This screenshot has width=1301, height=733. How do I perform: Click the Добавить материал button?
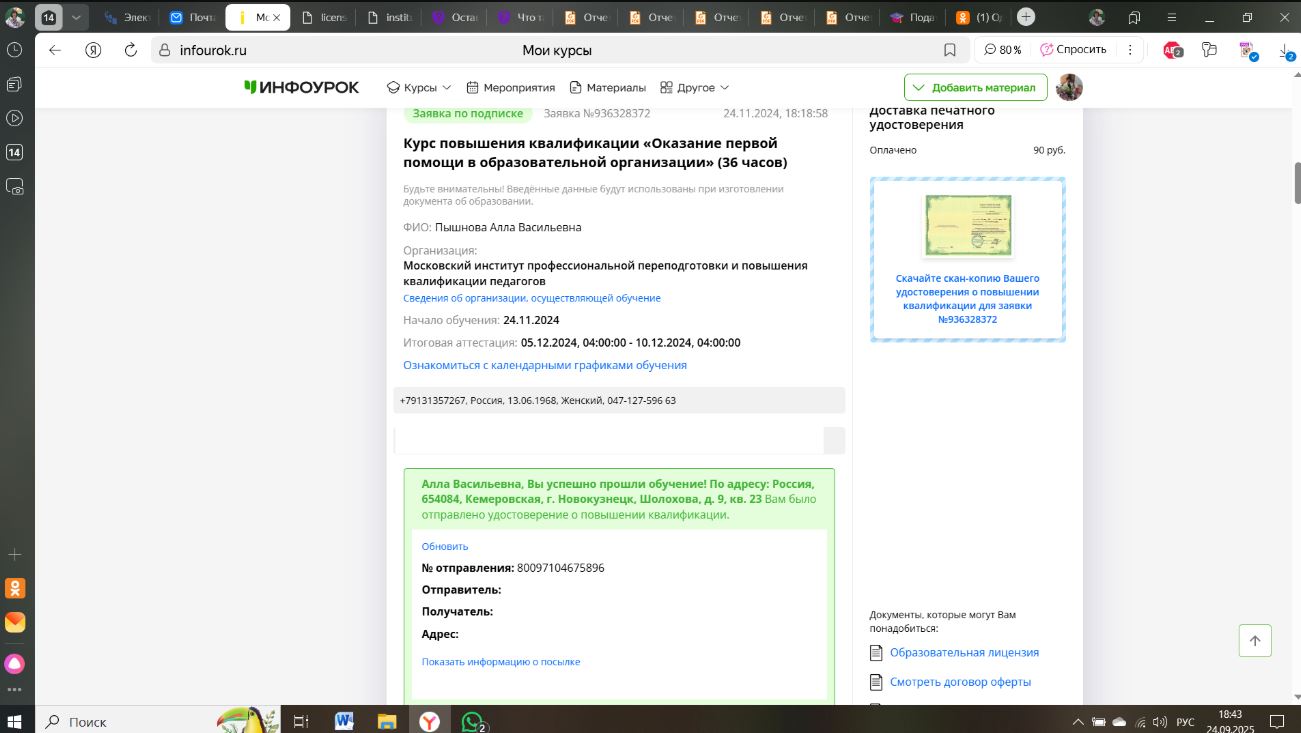tap(975, 88)
